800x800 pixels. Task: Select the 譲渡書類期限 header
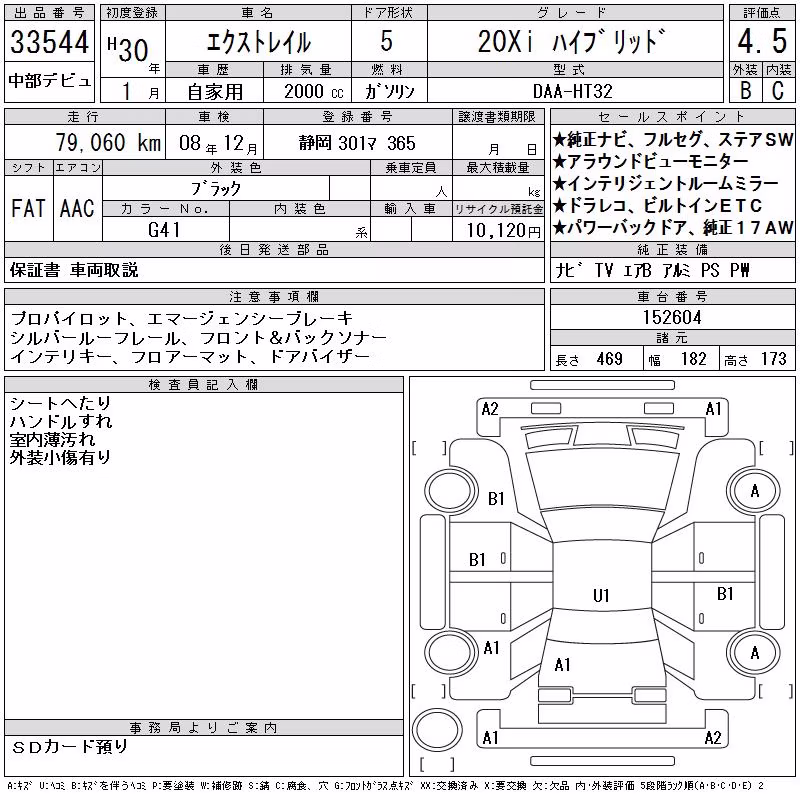click(497, 117)
